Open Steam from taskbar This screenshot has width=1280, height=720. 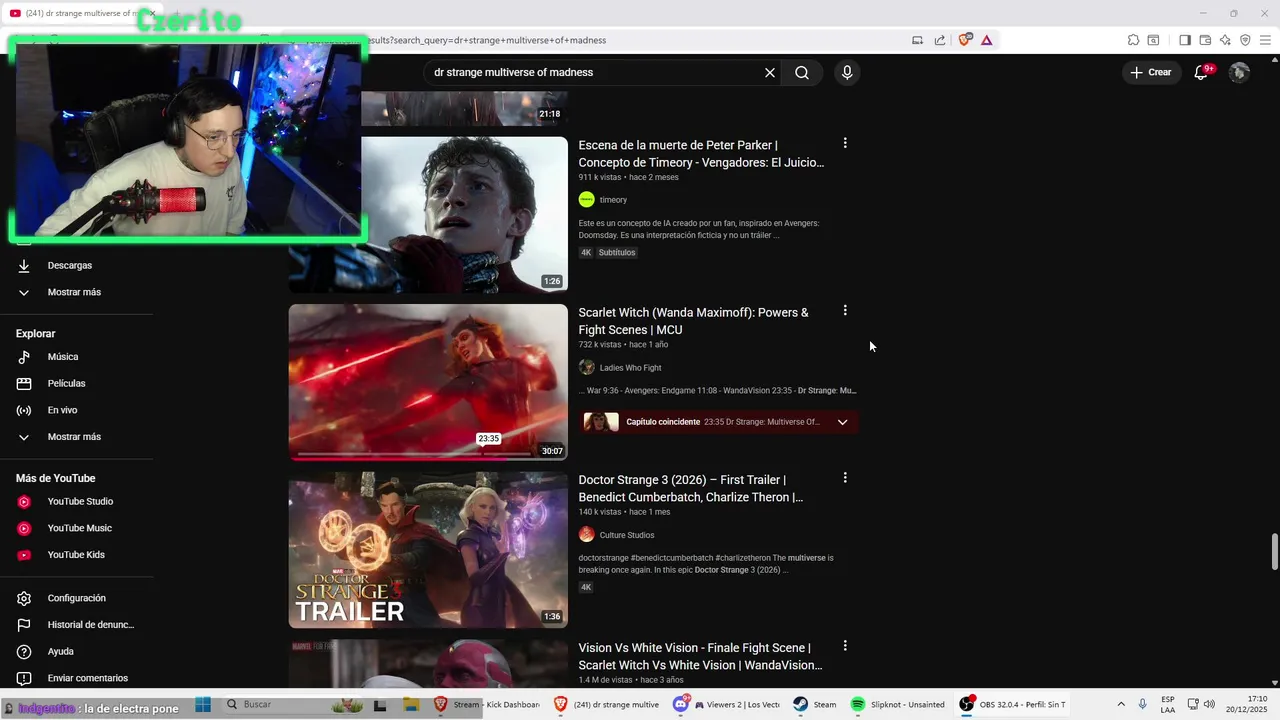pyautogui.click(x=815, y=704)
